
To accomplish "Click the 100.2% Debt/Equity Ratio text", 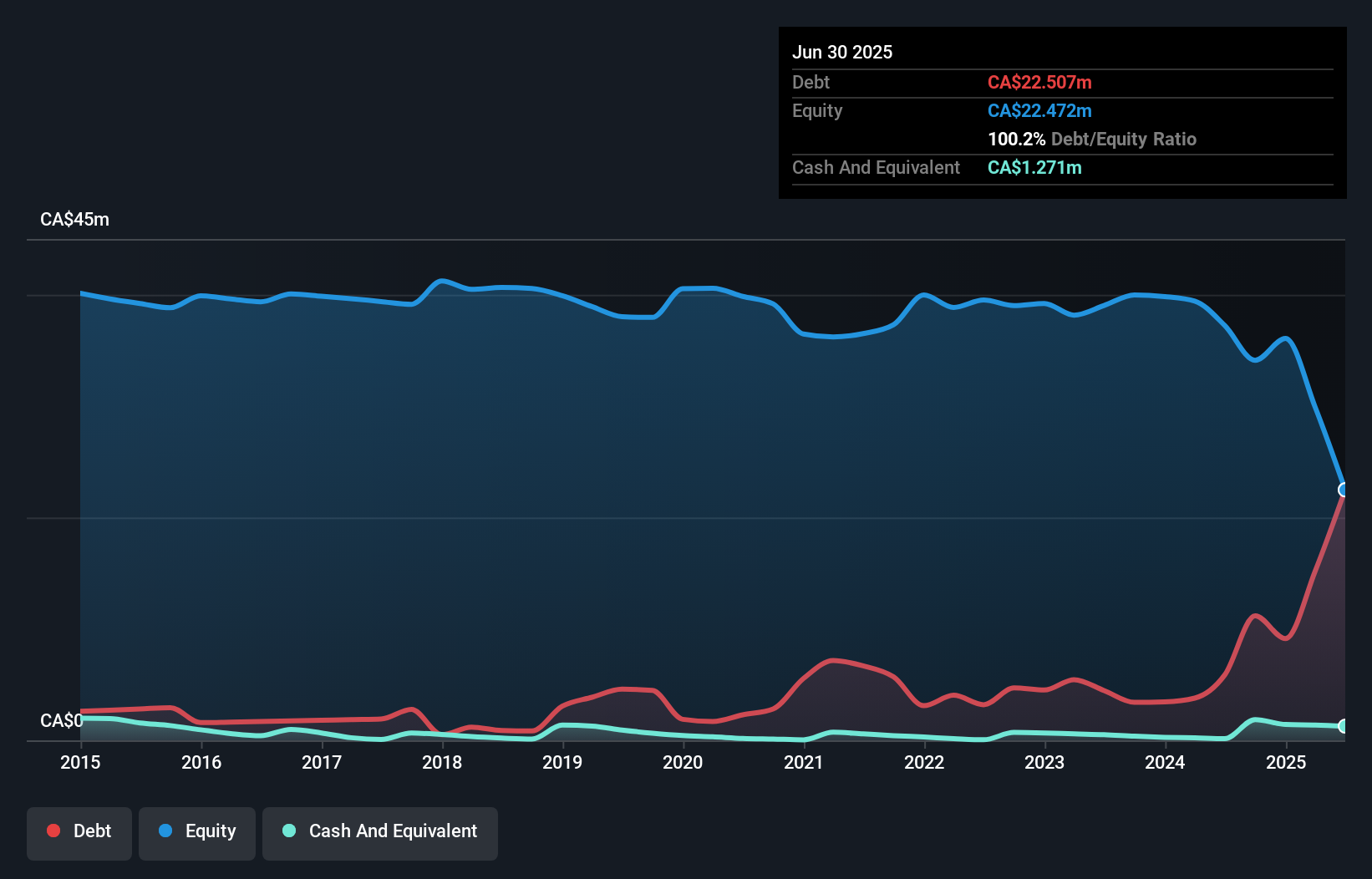I will click(1092, 139).
